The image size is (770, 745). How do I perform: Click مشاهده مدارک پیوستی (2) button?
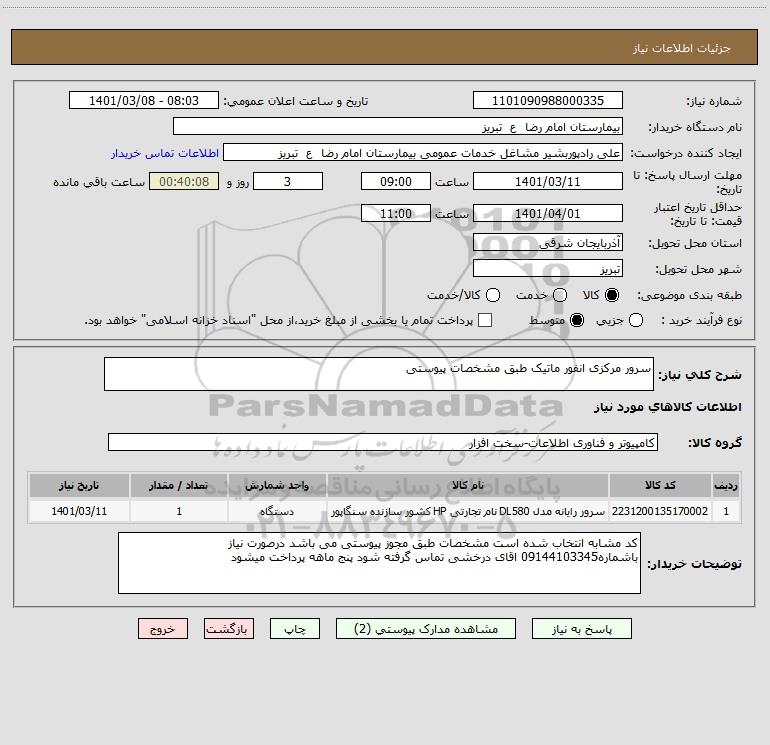pyautogui.click(x=426, y=629)
